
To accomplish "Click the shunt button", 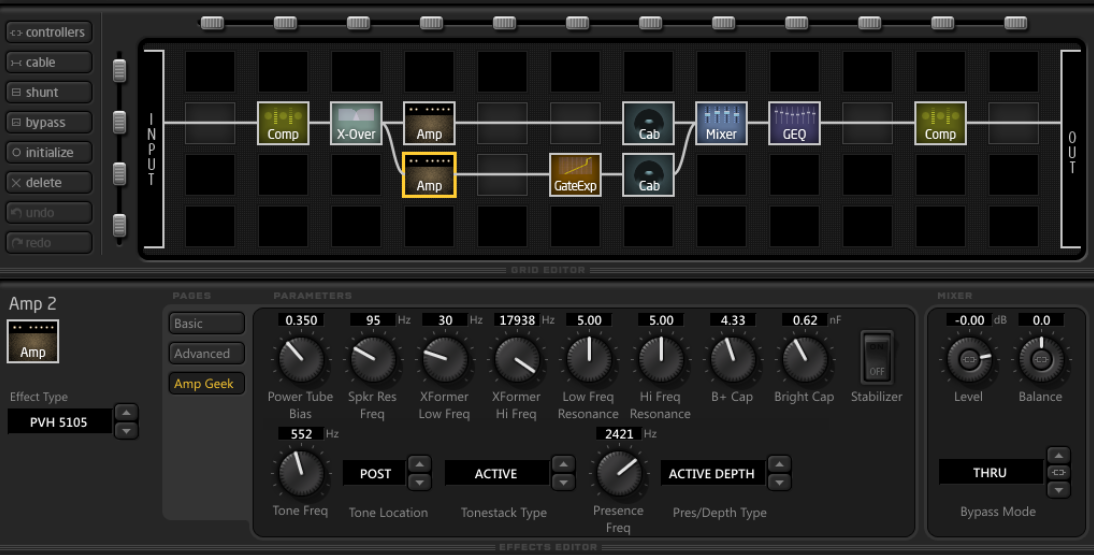I will 49,92.
